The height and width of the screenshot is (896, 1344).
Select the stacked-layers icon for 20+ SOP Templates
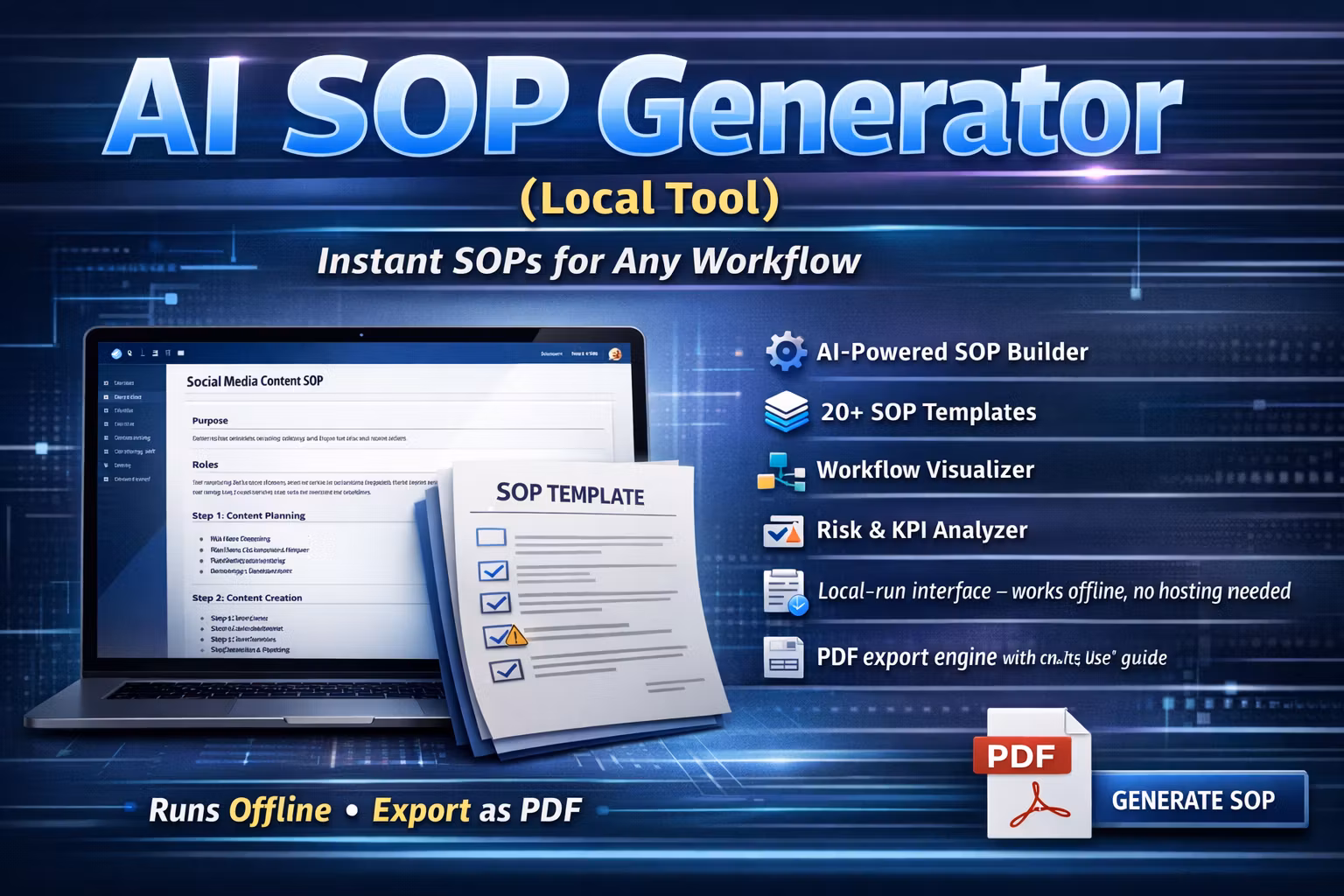pyautogui.click(x=785, y=411)
